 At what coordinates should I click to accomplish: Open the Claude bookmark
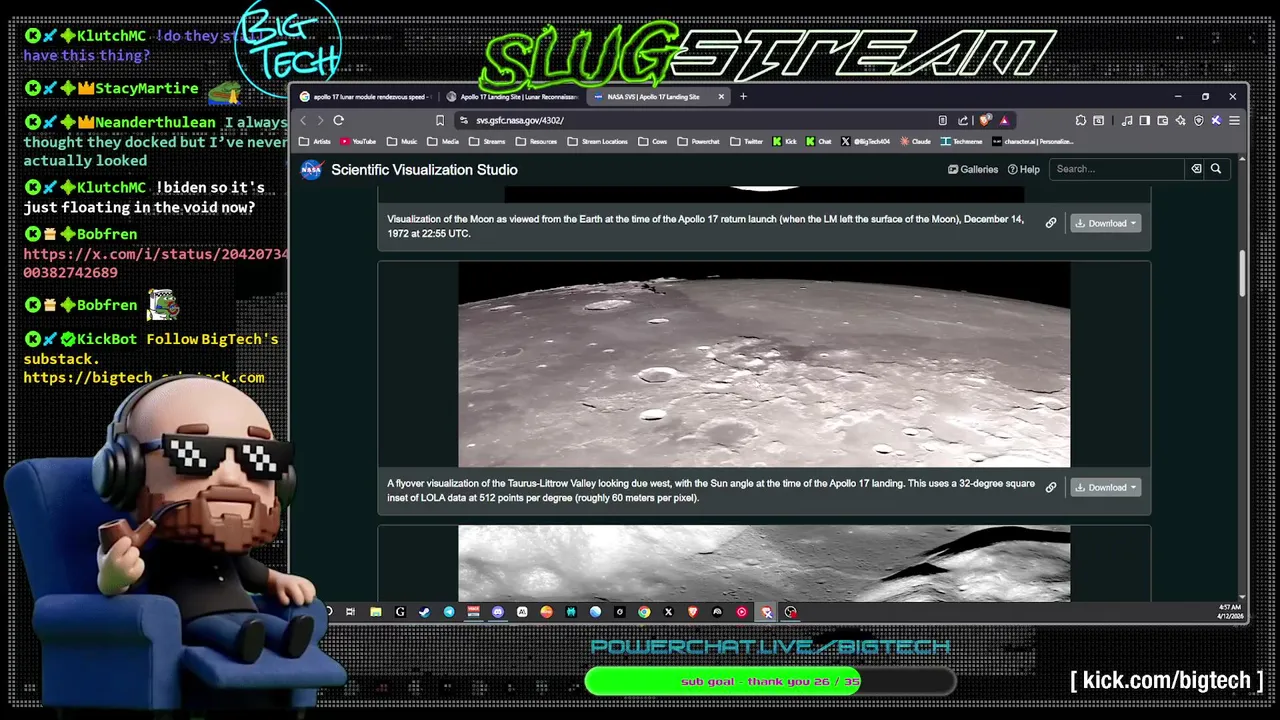pos(916,142)
